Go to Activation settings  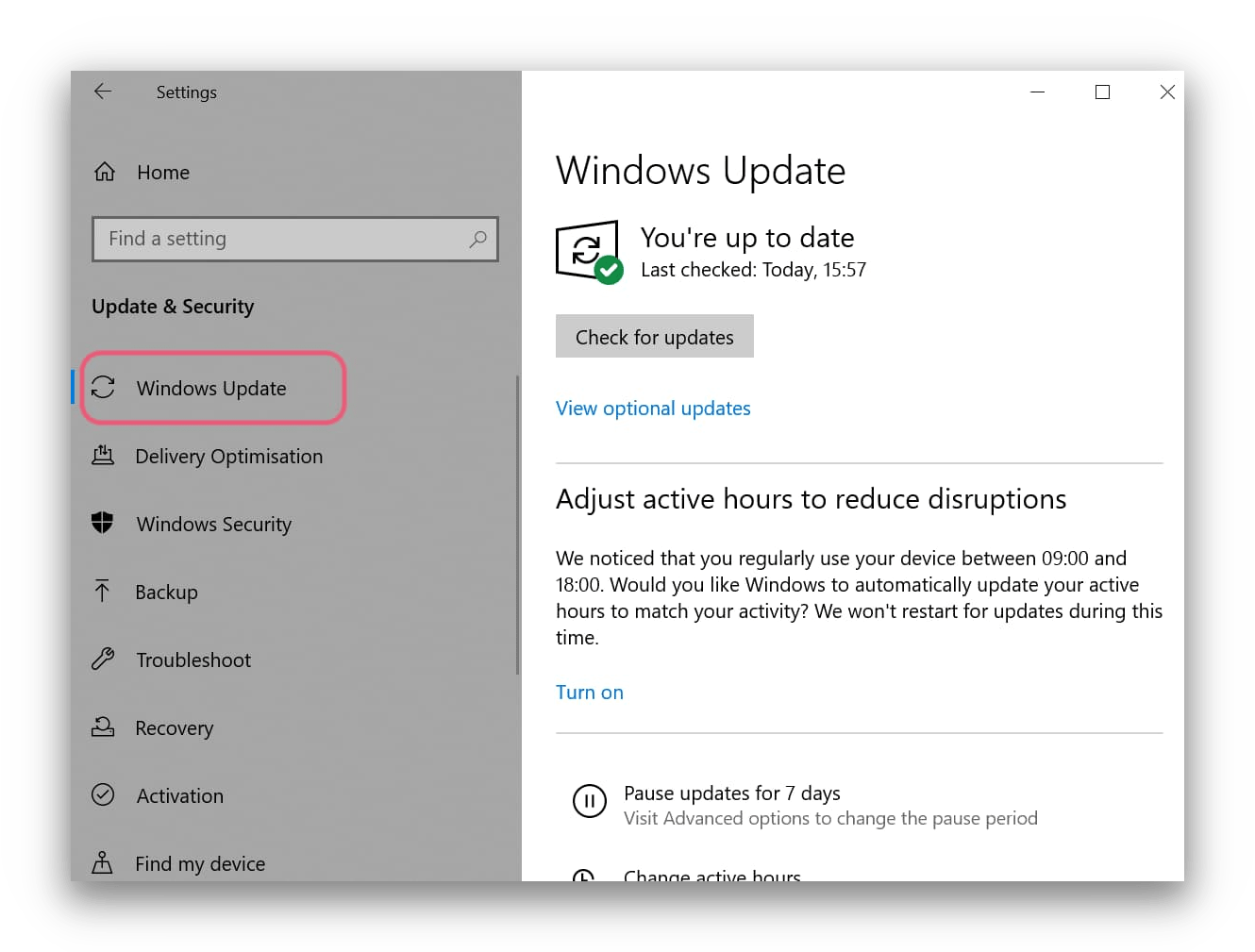pyautogui.click(x=179, y=796)
